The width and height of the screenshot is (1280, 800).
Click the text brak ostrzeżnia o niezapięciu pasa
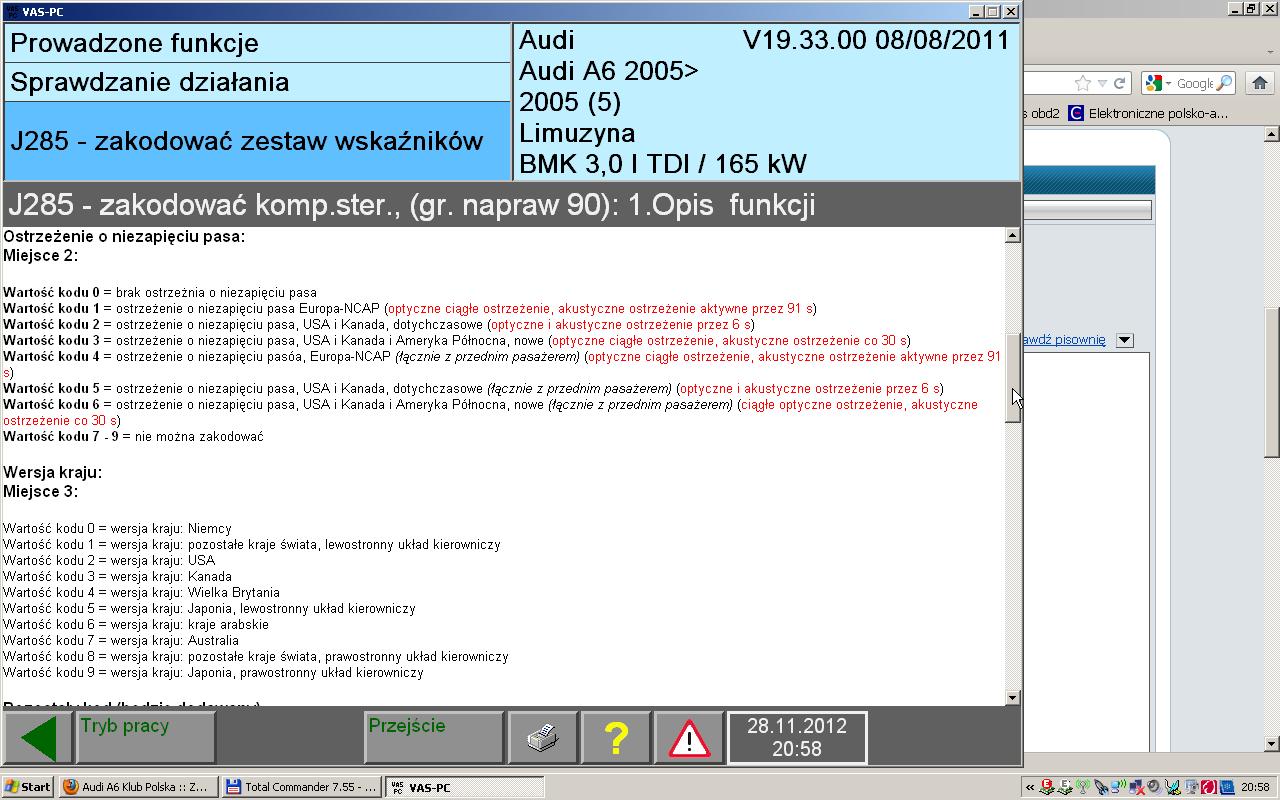pyautogui.click(x=216, y=292)
